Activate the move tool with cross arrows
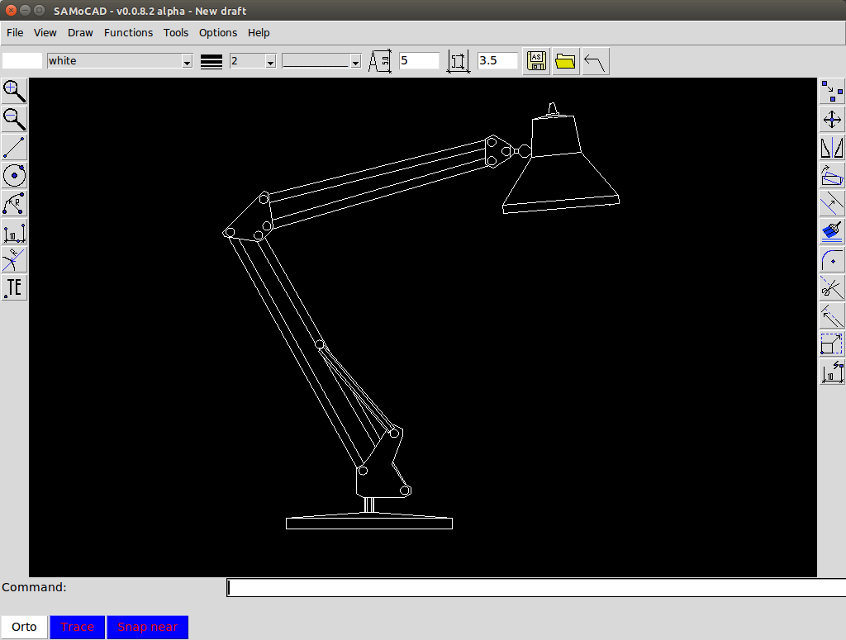This screenshot has width=846, height=640. pyautogui.click(x=832, y=119)
